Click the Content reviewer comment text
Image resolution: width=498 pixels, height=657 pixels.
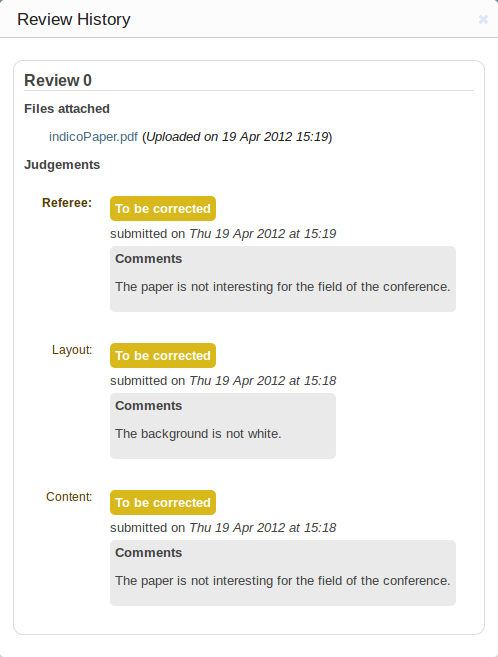pyautogui.click(x=283, y=581)
